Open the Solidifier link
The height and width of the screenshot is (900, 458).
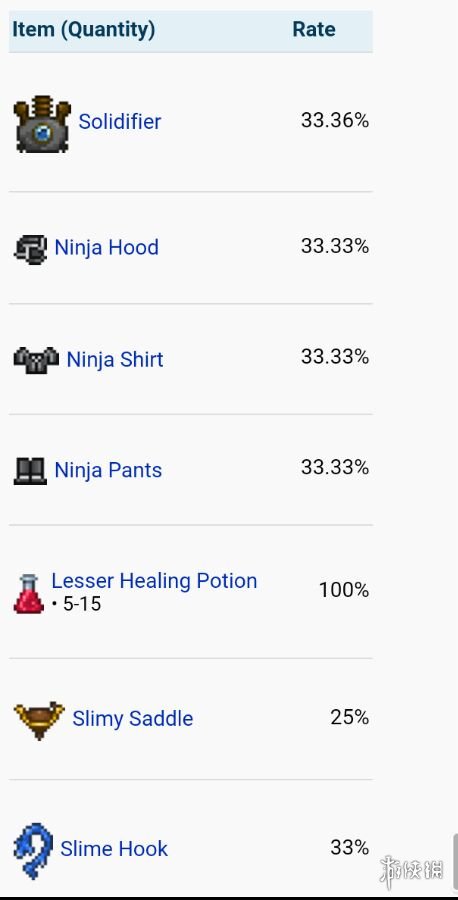[119, 122]
